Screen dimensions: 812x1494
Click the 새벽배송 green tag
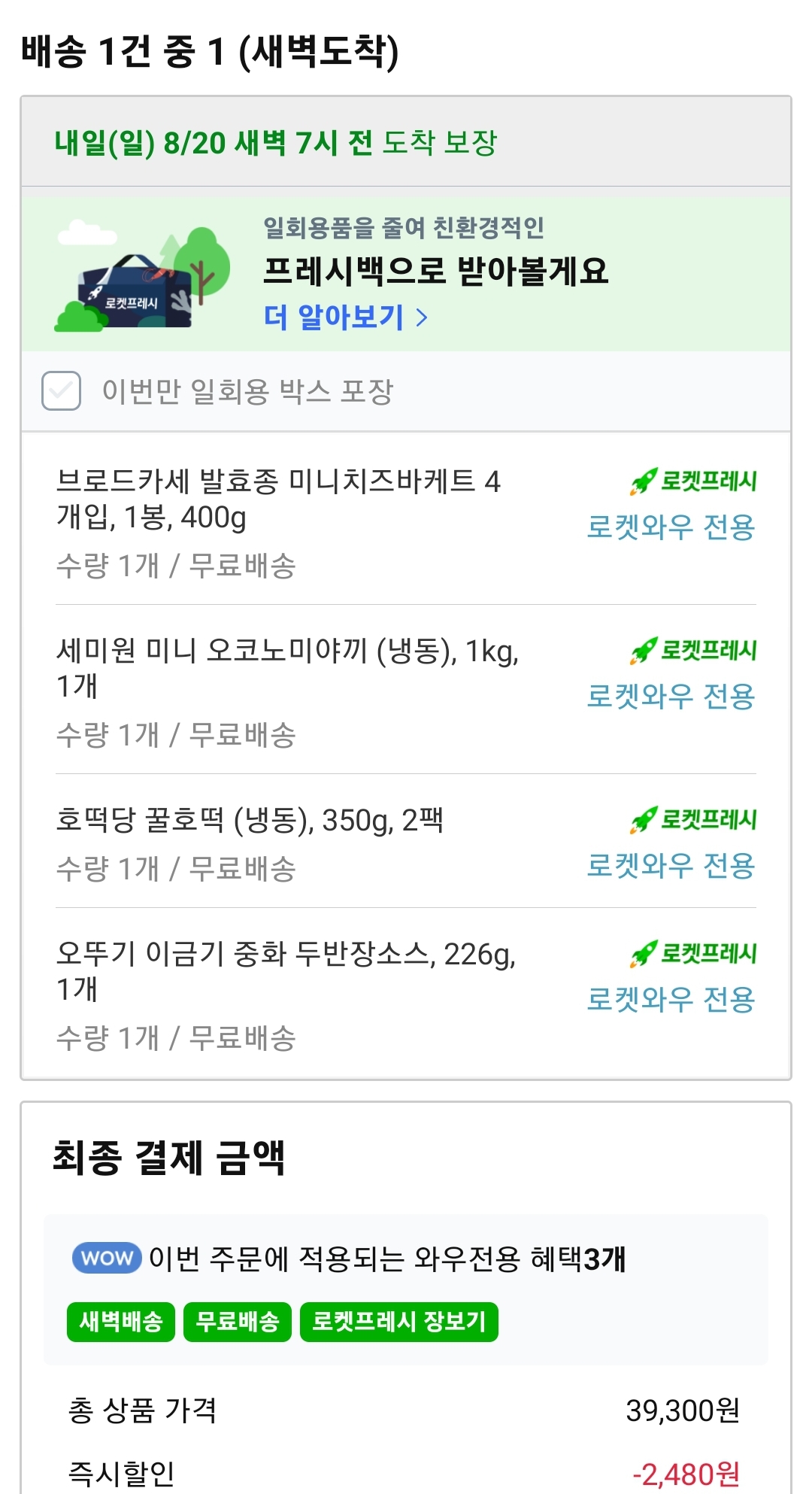coord(121,1322)
